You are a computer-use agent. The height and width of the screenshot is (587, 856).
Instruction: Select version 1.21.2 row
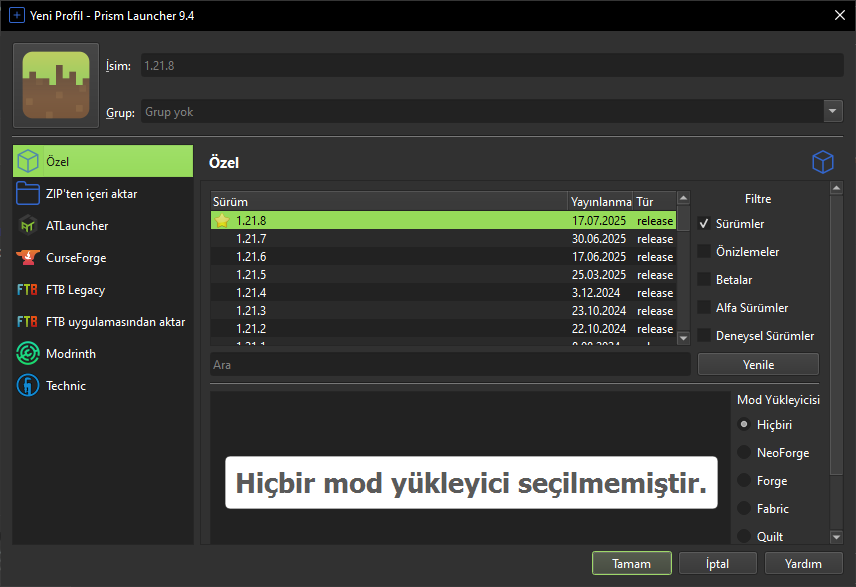click(x=443, y=329)
